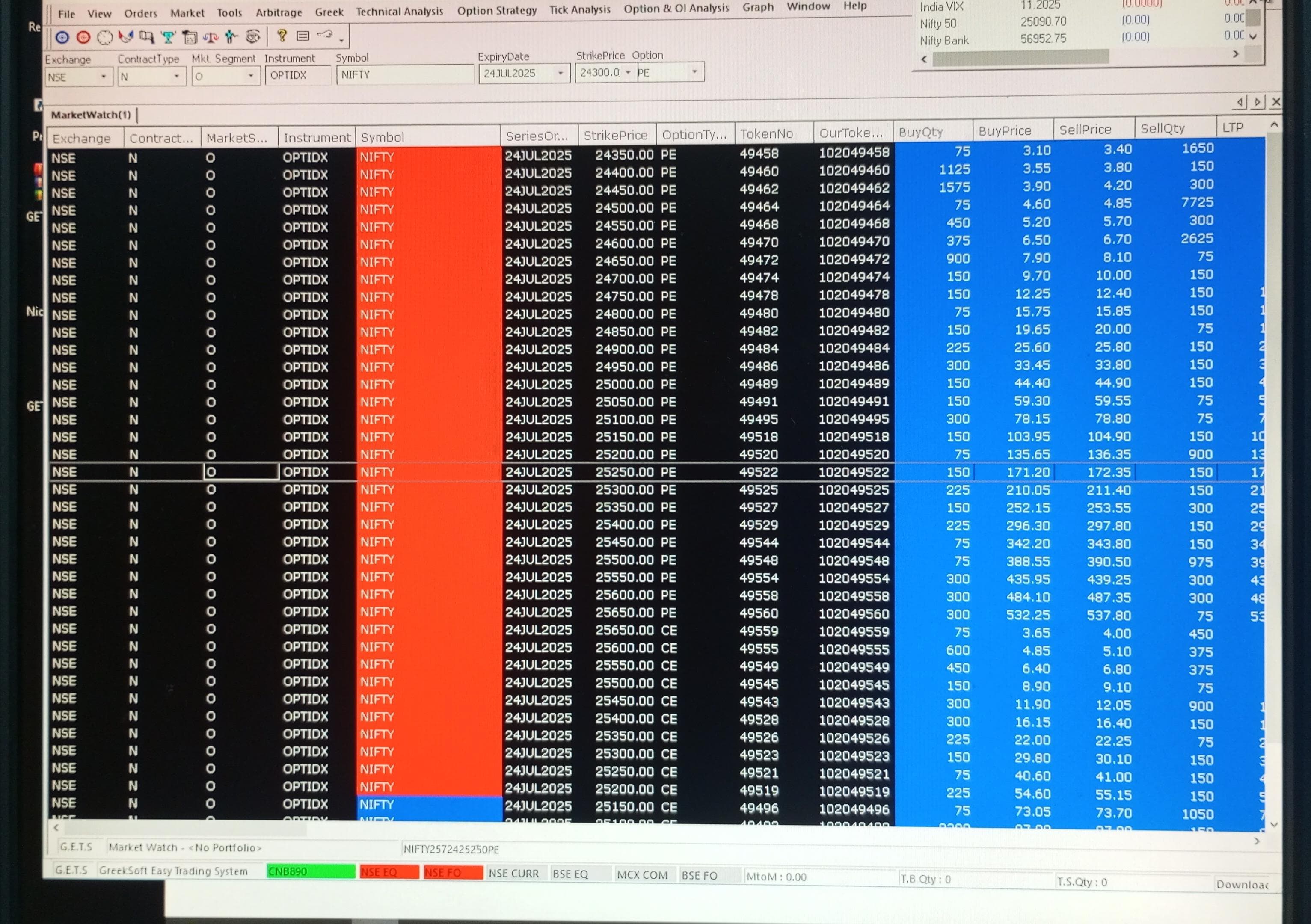Click the balance scale toolbar icon
This screenshot has width=1311, height=924.
tap(211, 38)
